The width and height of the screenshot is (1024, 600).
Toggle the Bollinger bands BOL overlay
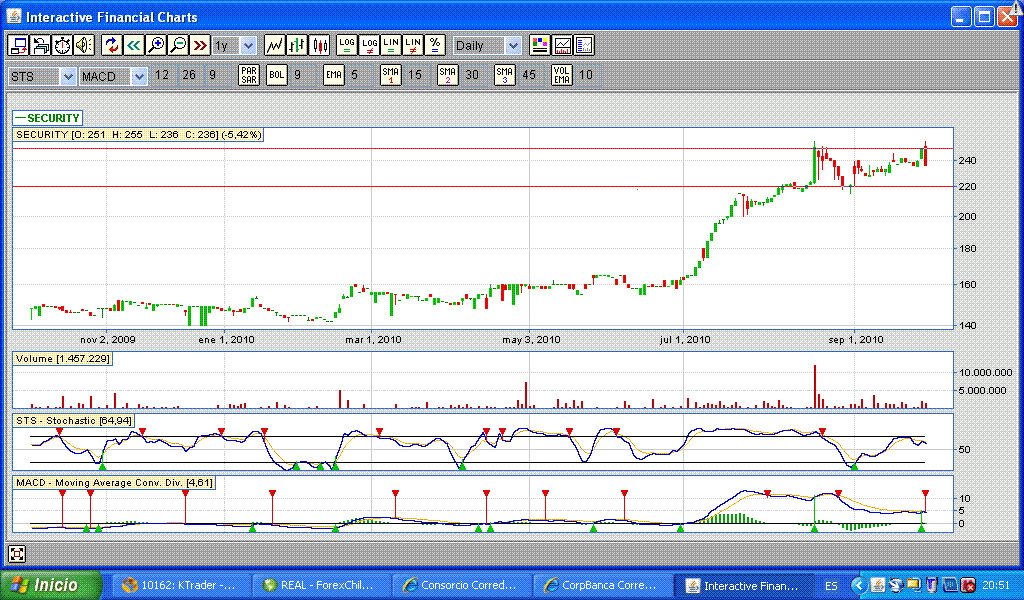click(x=276, y=75)
